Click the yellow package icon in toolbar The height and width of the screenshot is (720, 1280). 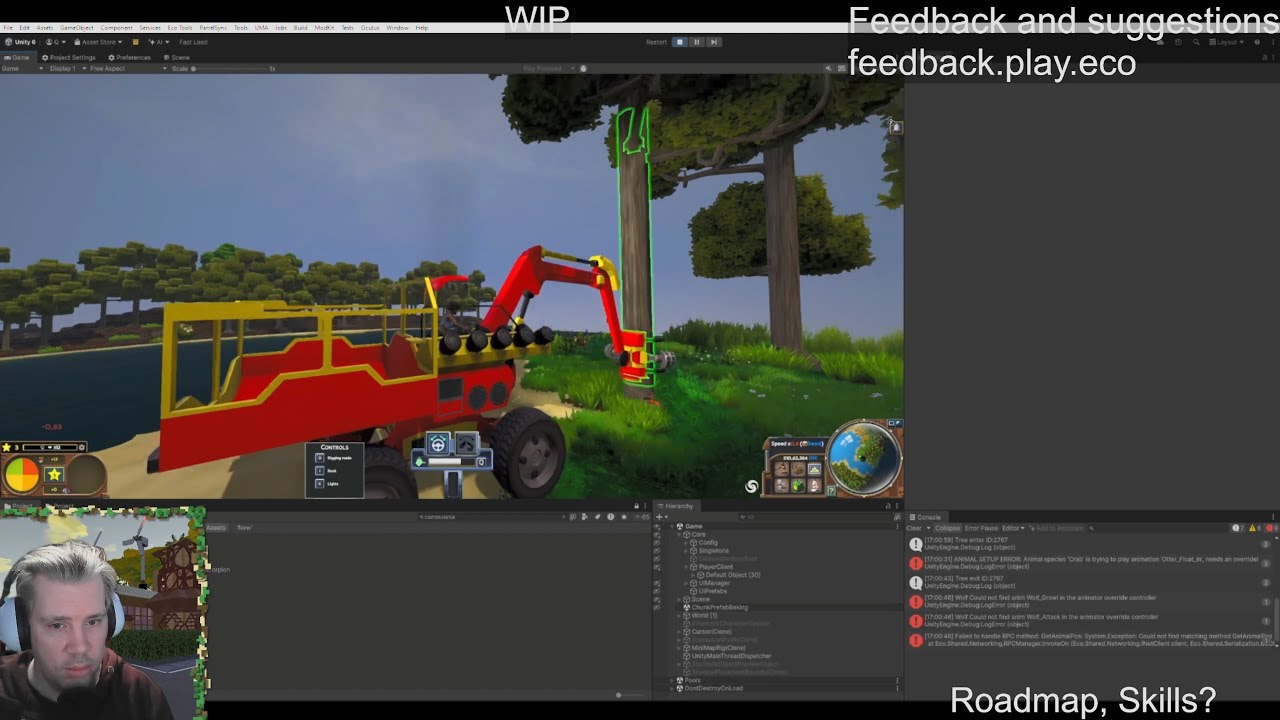[135, 42]
